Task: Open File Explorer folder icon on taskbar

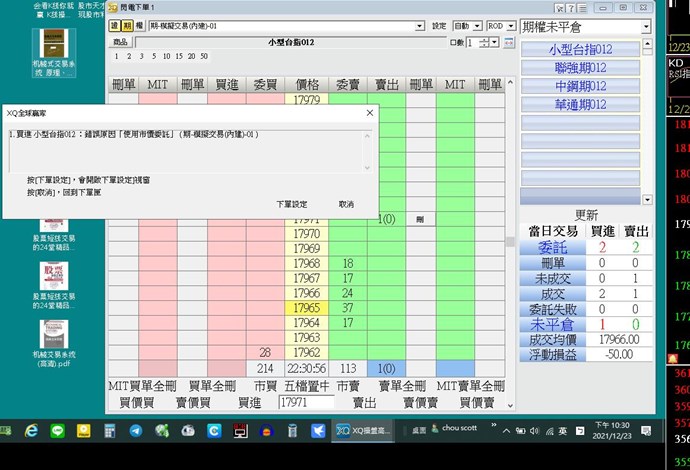Action: pos(83,431)
